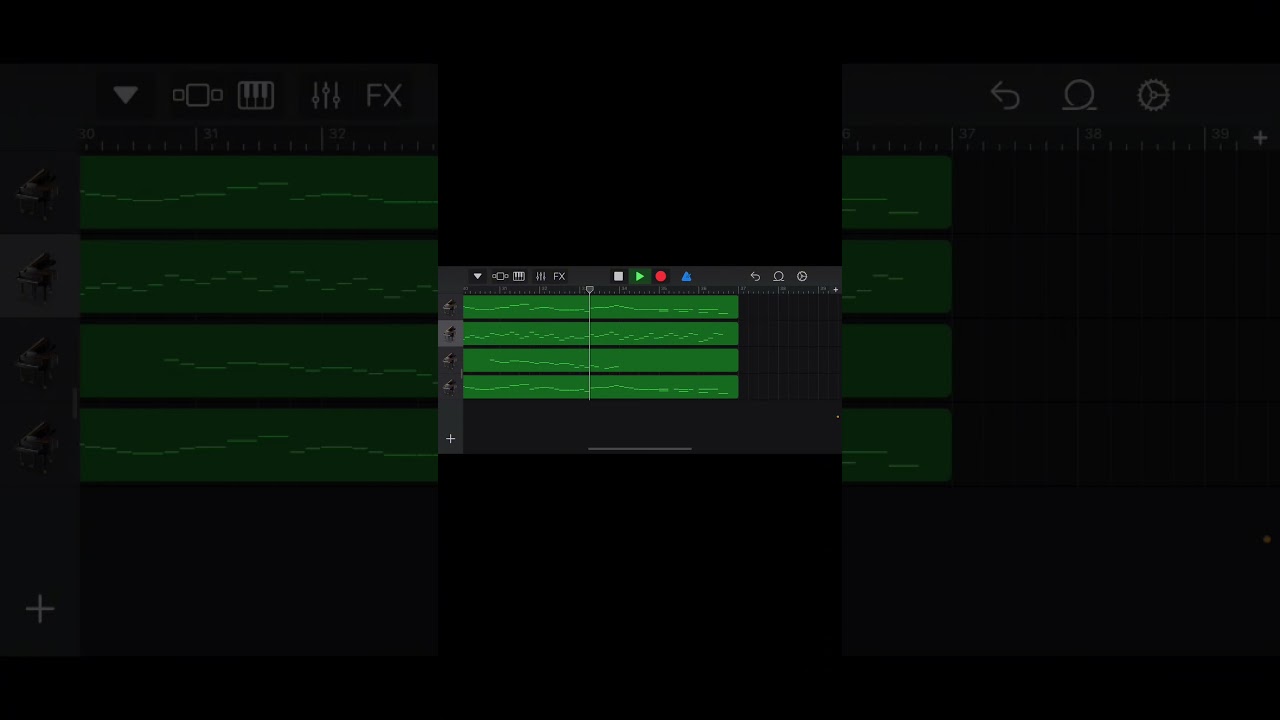Select the green MIDI region on fourth track

pos(600,387)
